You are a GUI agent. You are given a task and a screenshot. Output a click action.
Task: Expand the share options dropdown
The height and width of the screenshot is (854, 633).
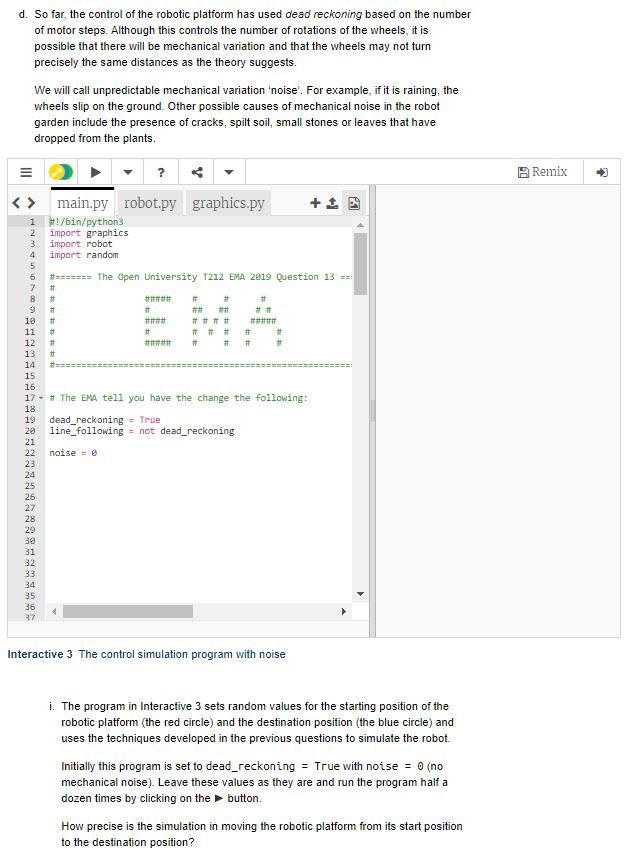click(229, 172)
